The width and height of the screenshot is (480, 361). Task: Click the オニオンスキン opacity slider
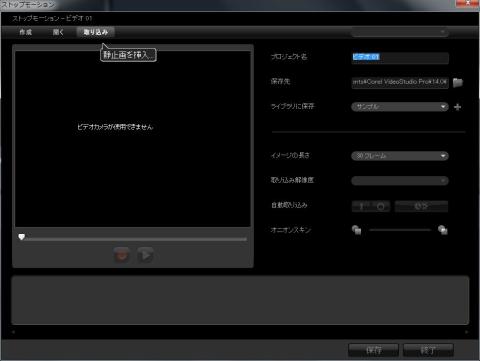point(400,230)
